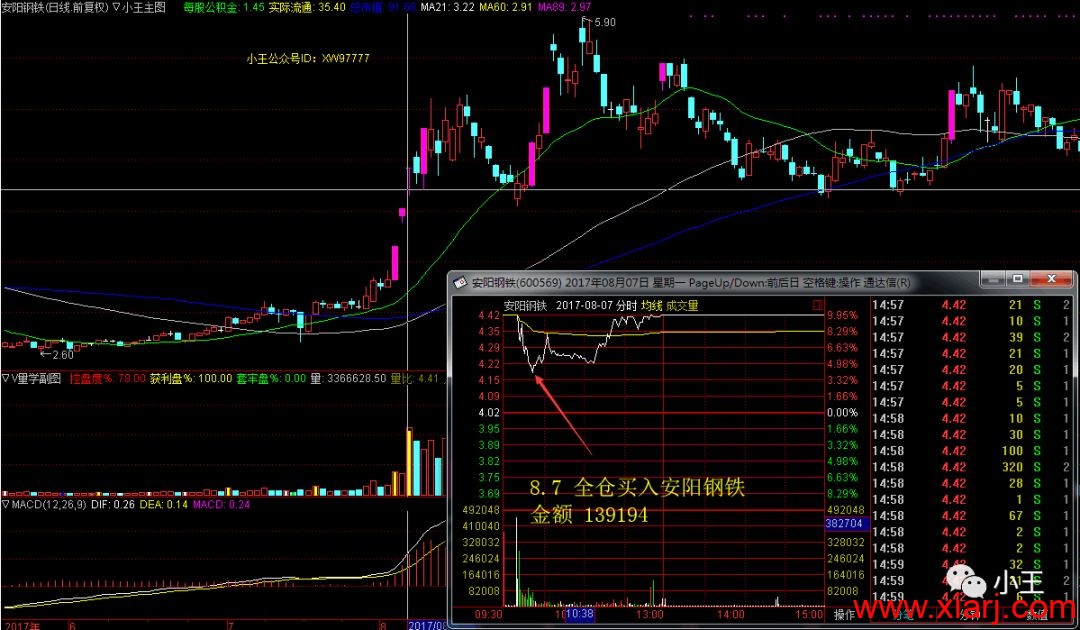The height and width of the screenshot is (630, 1080).
Task: Click the DEA: 0.14 value
Action: tap(164, 505)
